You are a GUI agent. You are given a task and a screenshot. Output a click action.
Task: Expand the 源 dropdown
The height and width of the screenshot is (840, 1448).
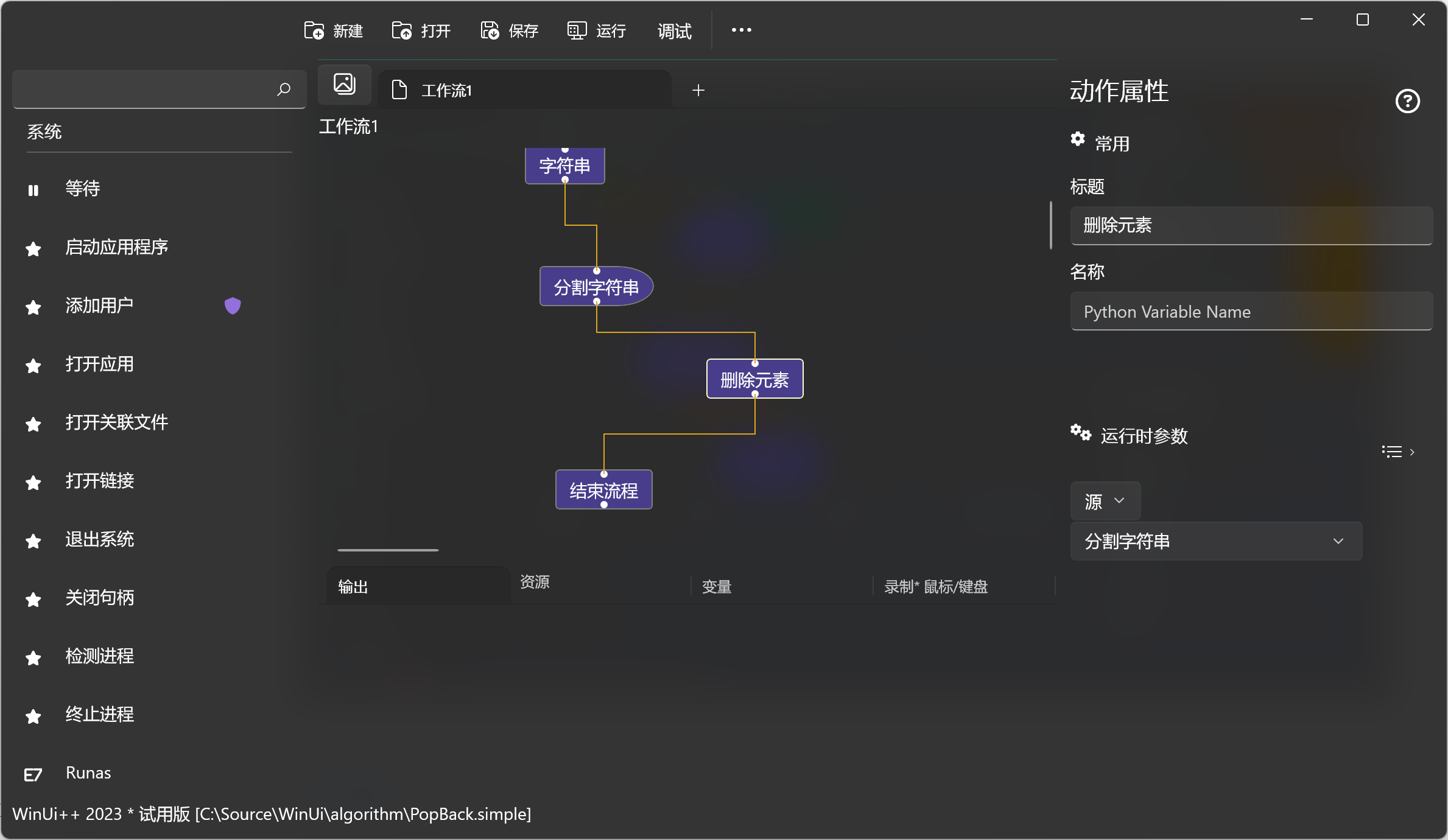tap(1105, 501)
